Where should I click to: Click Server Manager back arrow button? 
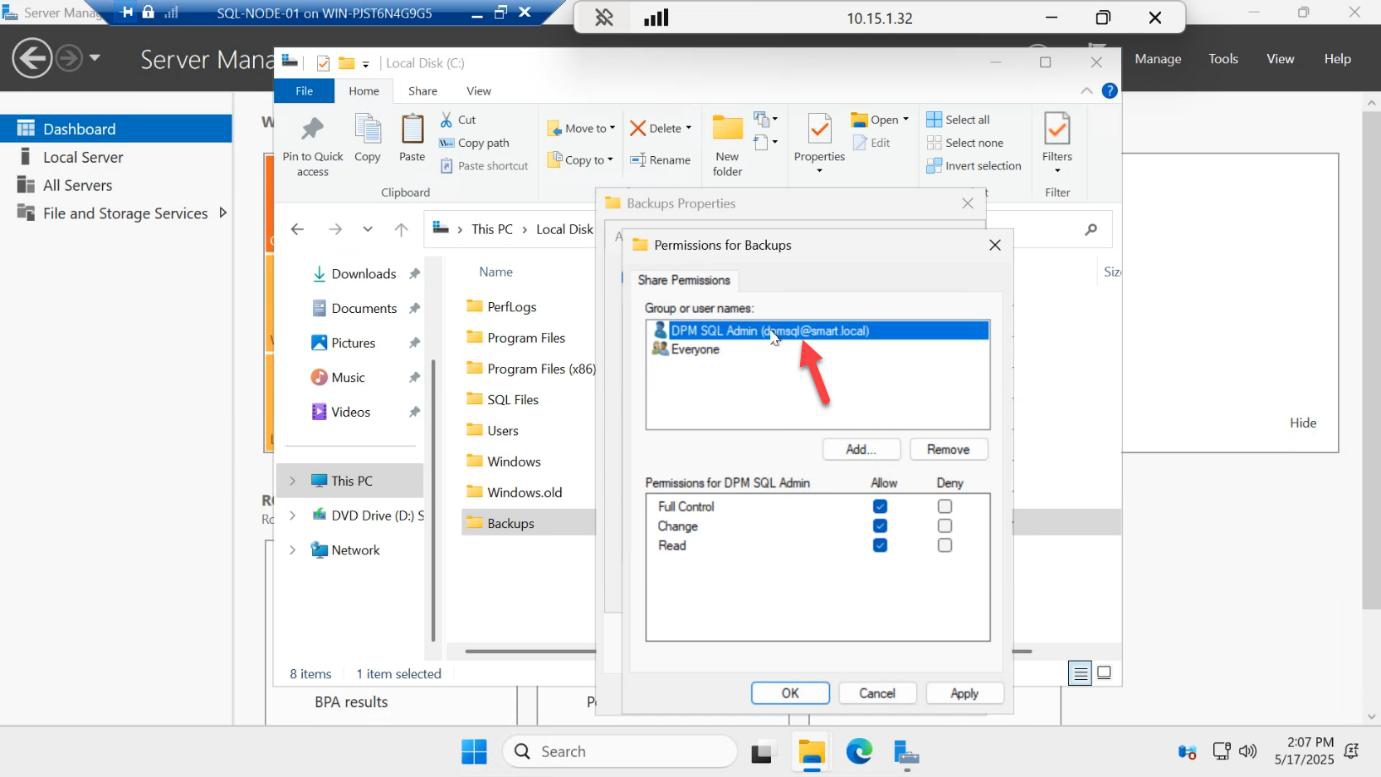[32, 58]
